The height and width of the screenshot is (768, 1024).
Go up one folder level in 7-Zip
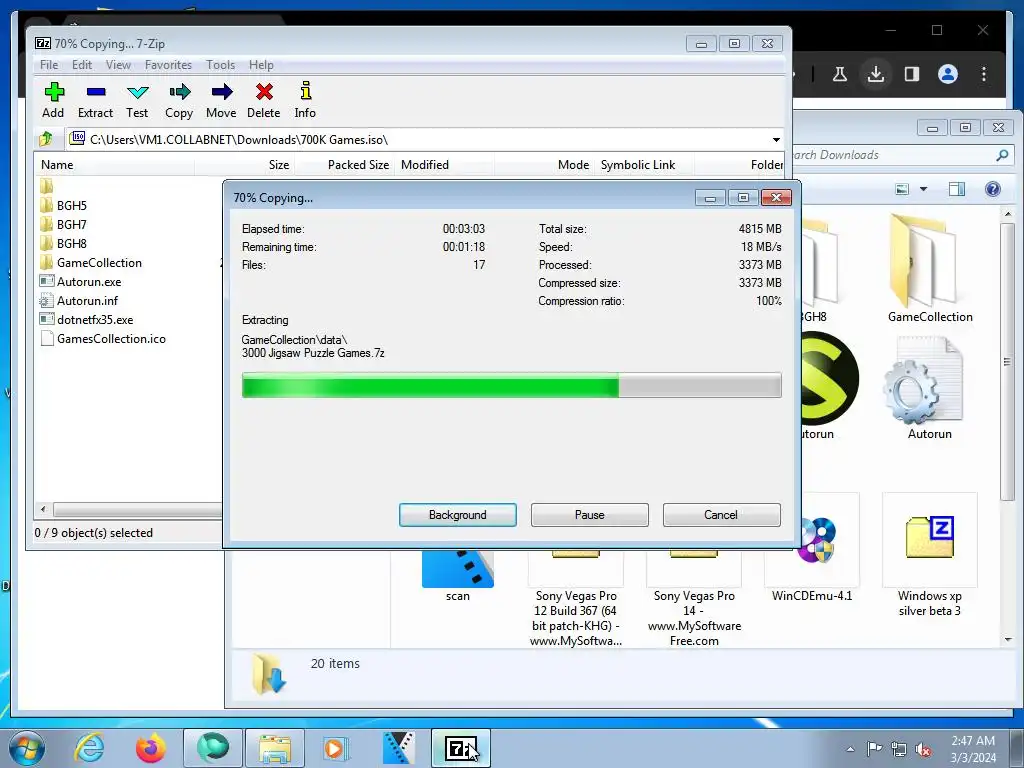coord(46,139)
